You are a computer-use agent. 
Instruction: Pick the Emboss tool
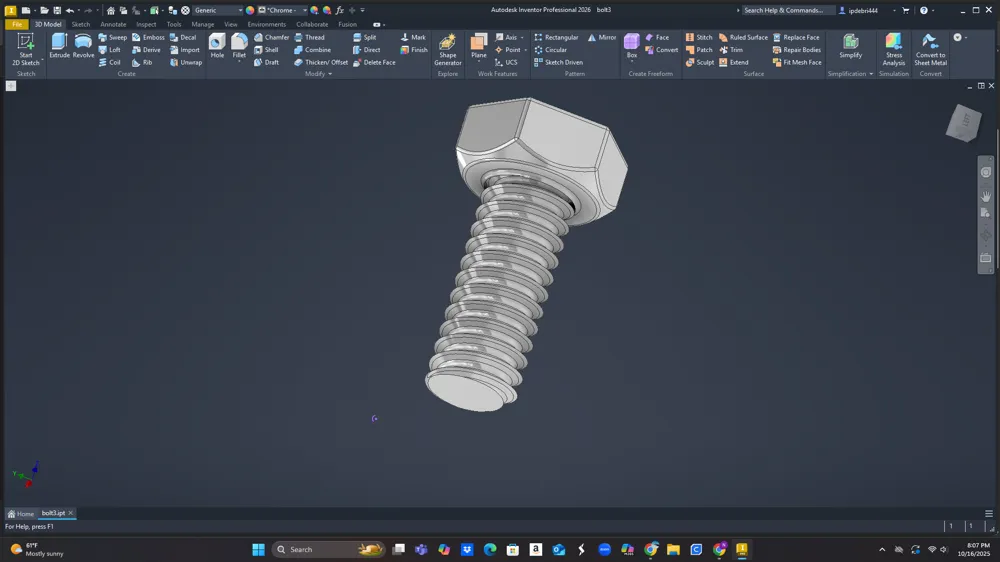coord(148,38)
